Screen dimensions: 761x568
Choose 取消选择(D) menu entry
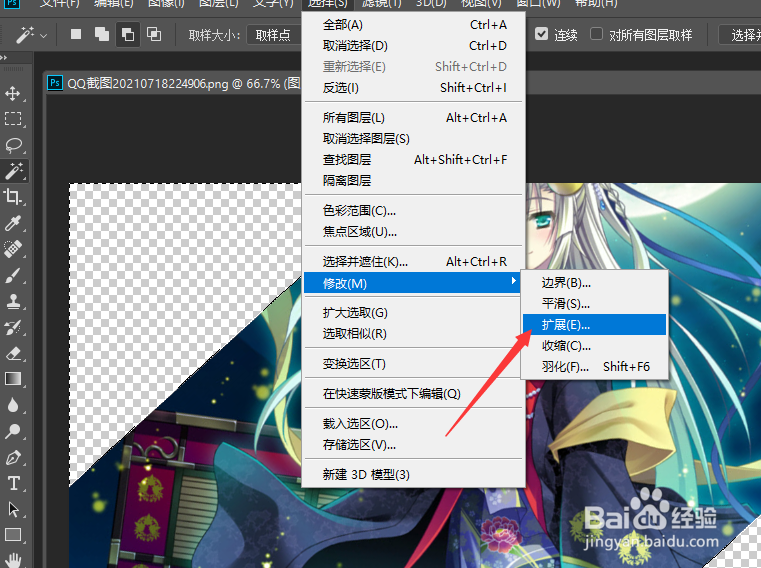point(414,46)
